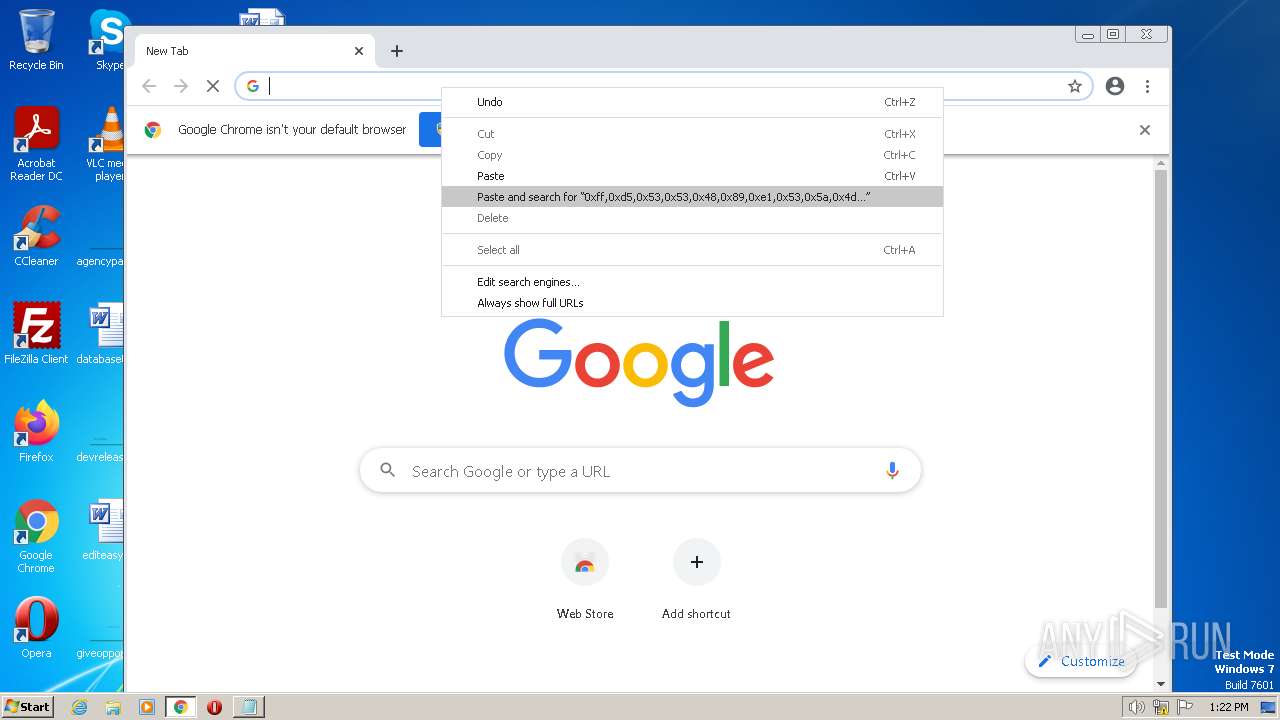Viewport: 1280px width, 720px height.
Task: Switch to Chrome taskbar button
Action: coord(180,707)
